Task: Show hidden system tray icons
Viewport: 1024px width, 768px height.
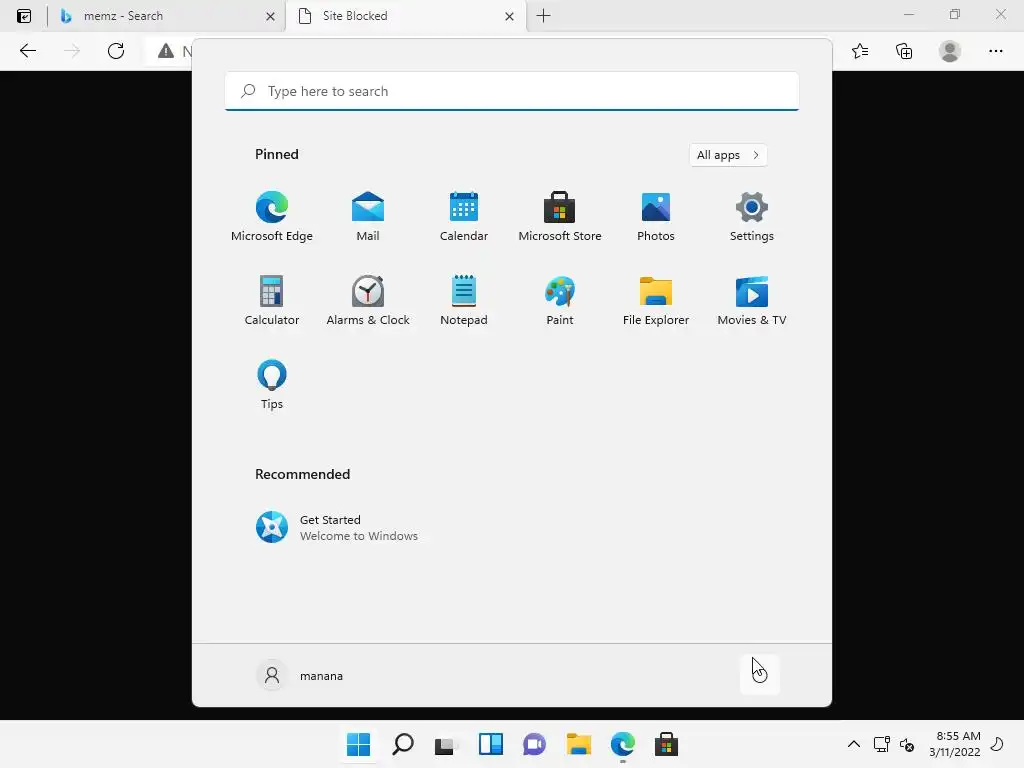Action: coord(854,744)
